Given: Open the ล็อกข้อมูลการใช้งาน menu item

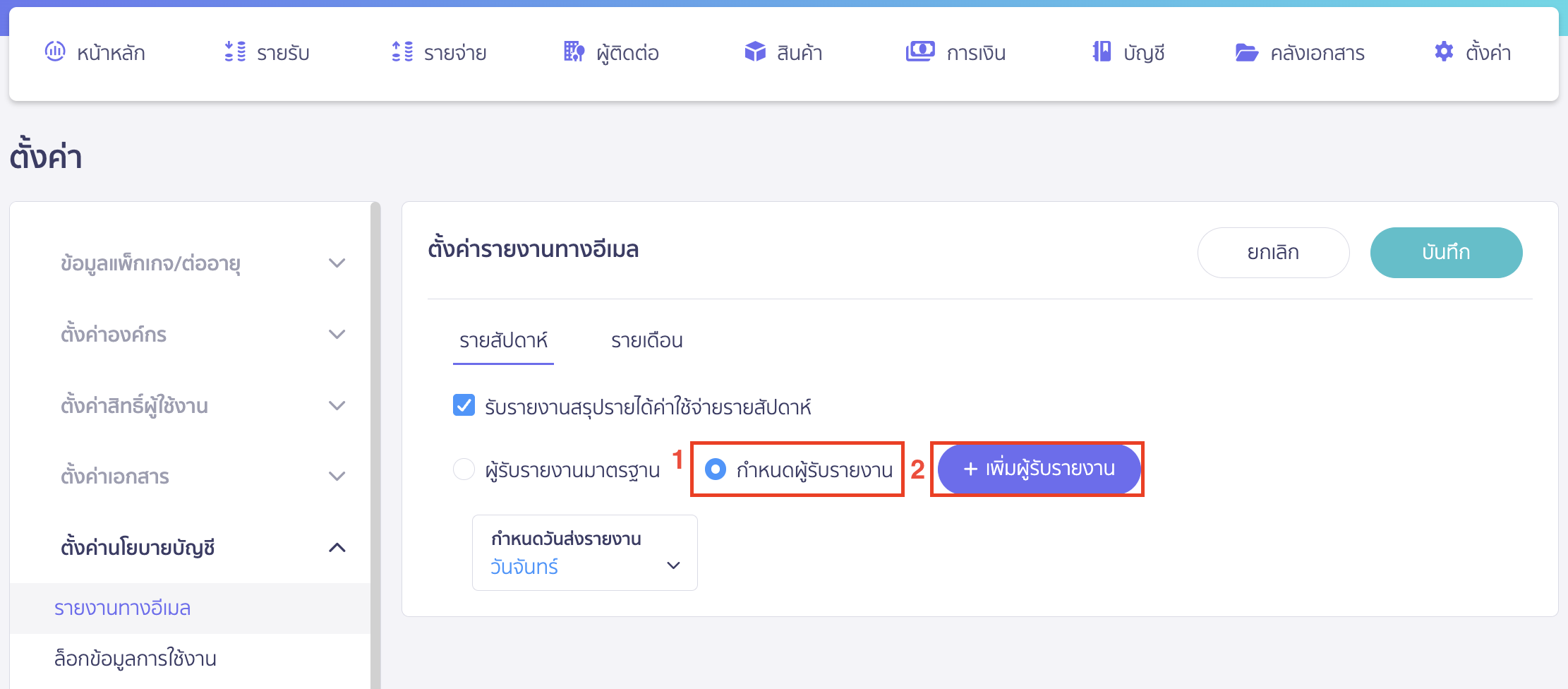Looking at the screenshot, I should [x=135, y=658].
